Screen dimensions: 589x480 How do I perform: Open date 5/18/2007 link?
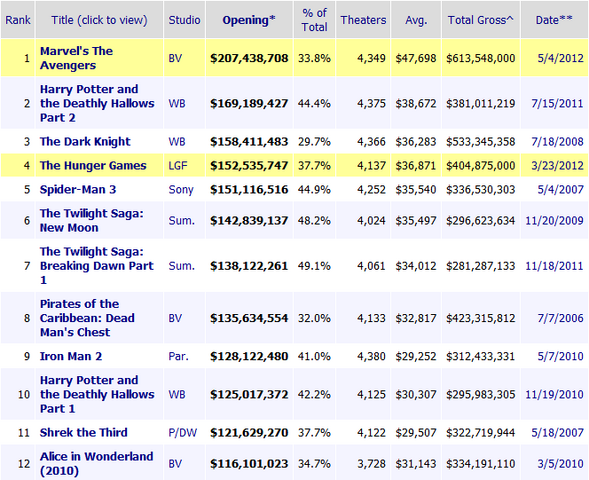(557, 433)
